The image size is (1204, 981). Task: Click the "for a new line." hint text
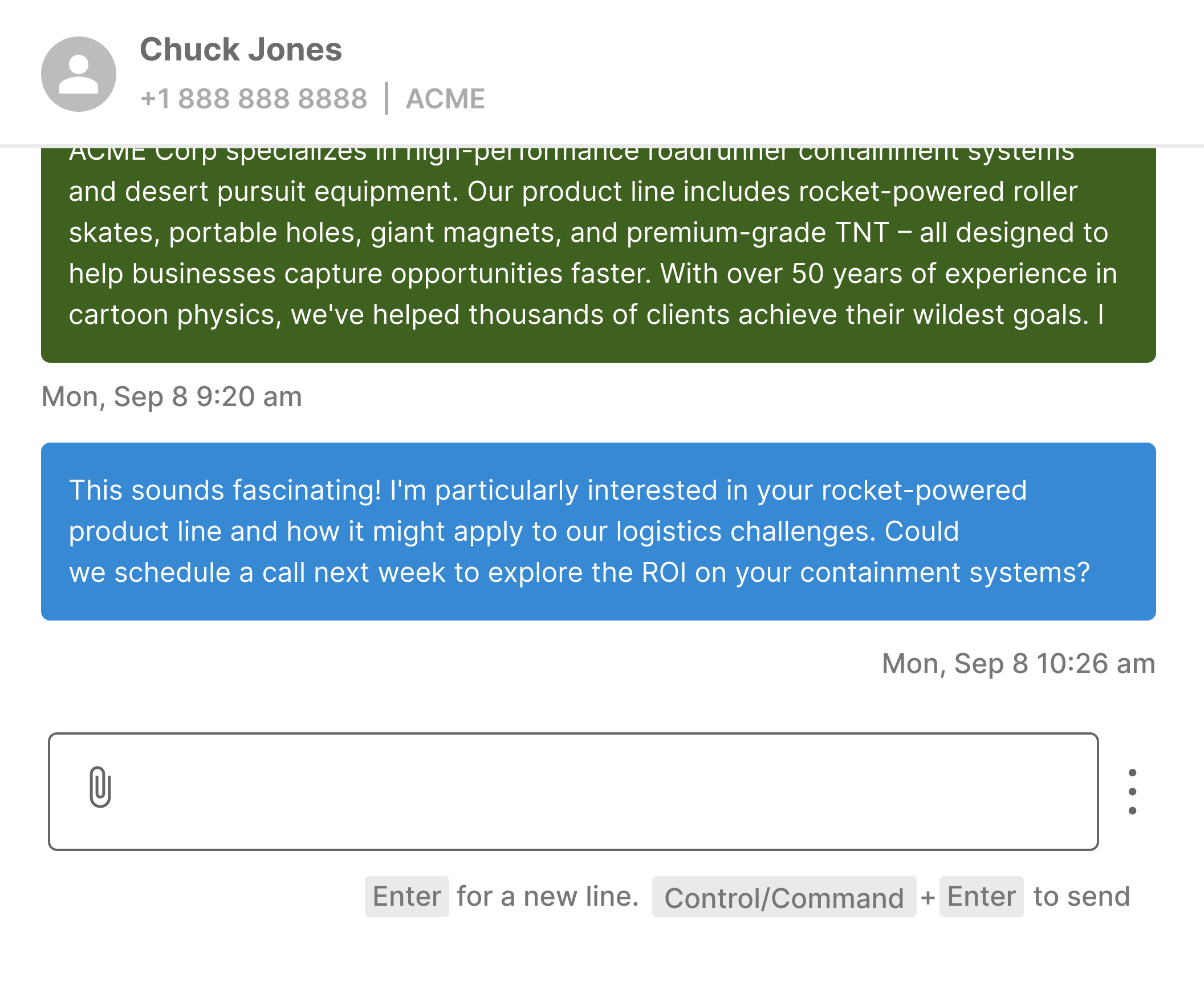[x=548, y=897]
